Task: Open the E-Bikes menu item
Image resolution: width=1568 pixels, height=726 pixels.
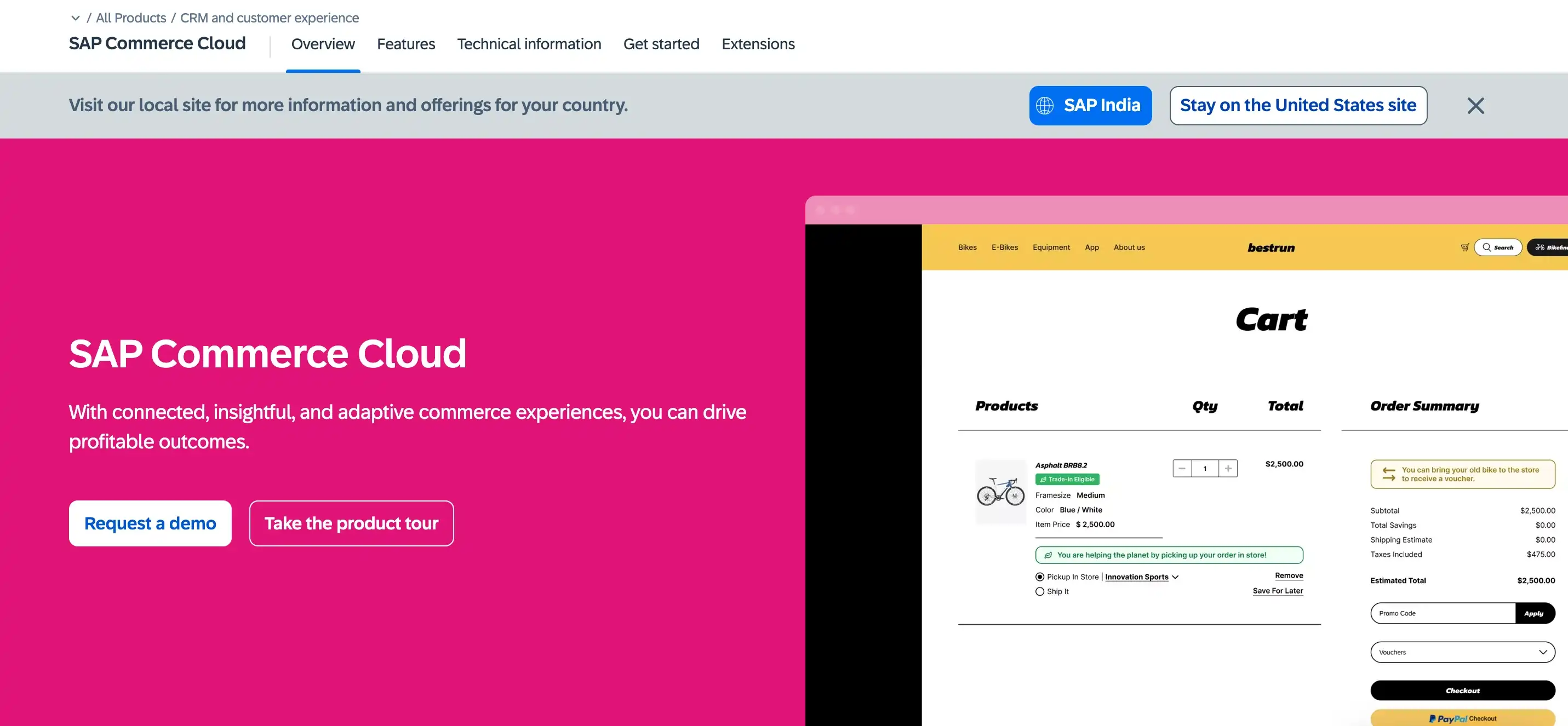Action: 1004,247
